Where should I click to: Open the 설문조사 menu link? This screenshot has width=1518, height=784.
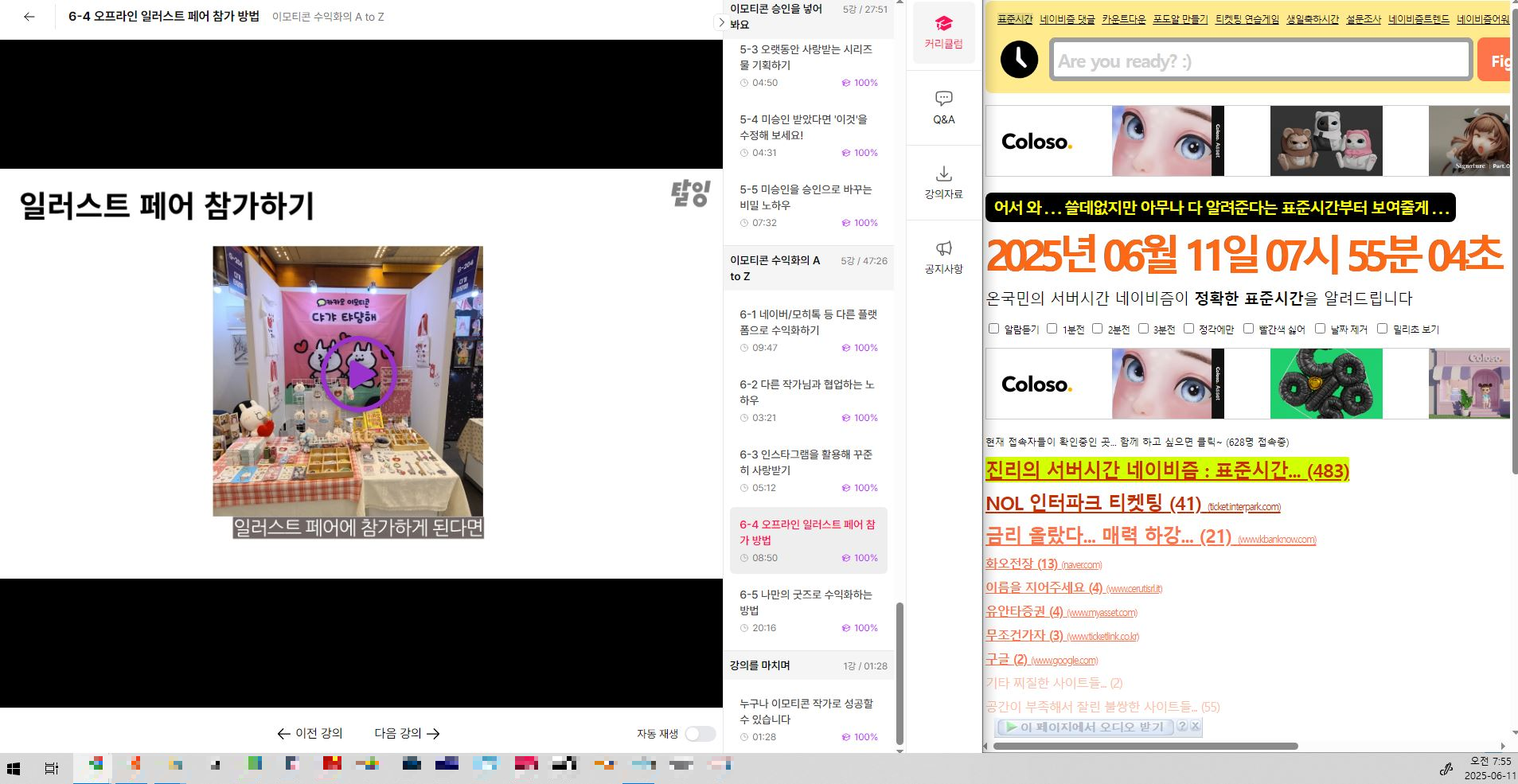[1364, 19]
